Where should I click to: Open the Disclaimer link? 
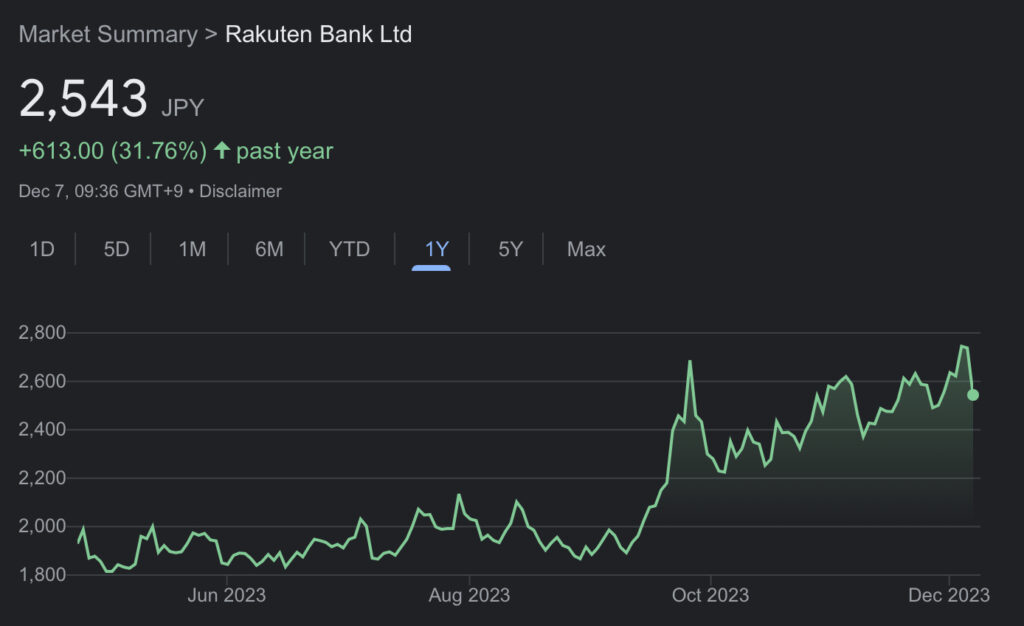tap(240, 191)
